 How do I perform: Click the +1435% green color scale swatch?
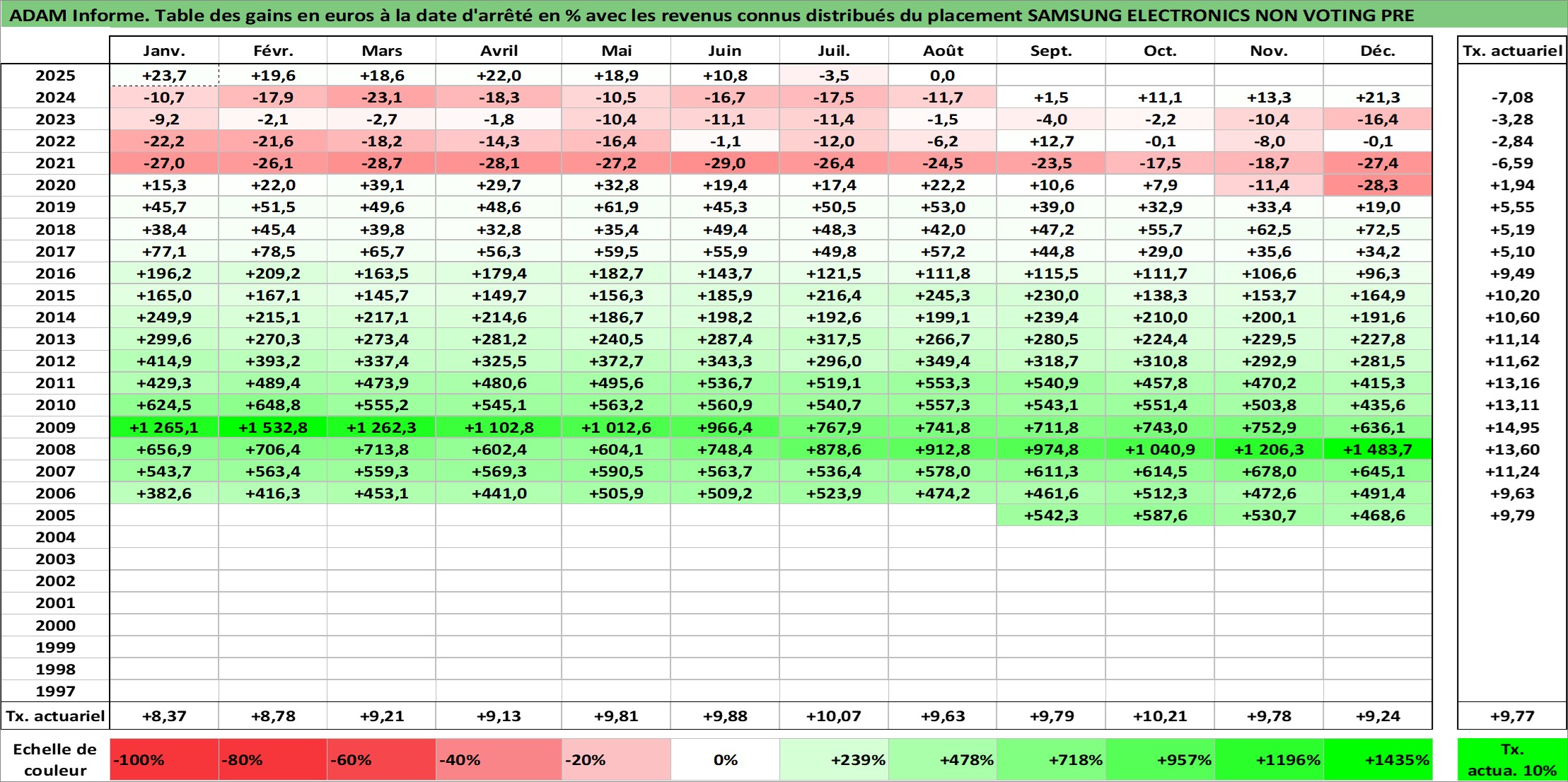point(1378,760)
